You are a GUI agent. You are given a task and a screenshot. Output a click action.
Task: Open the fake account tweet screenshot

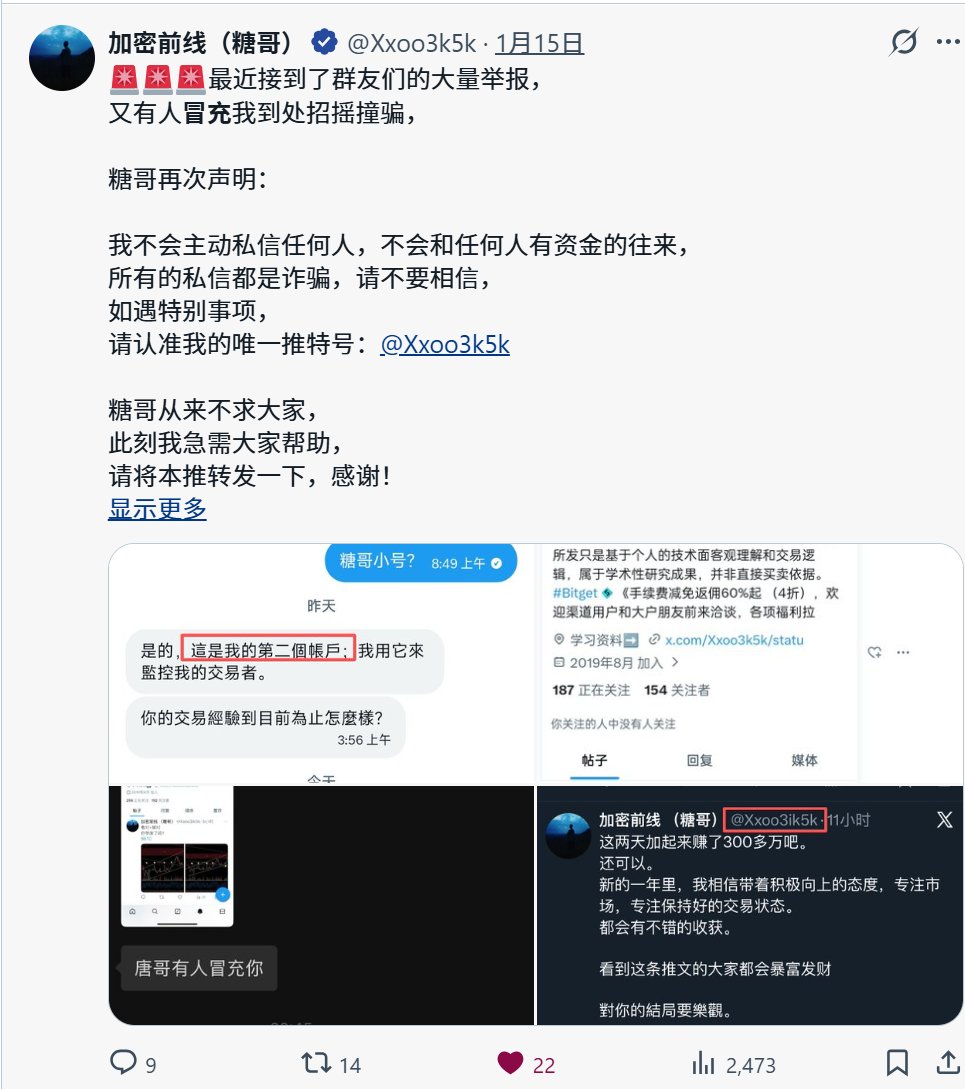tap(750, 905)
